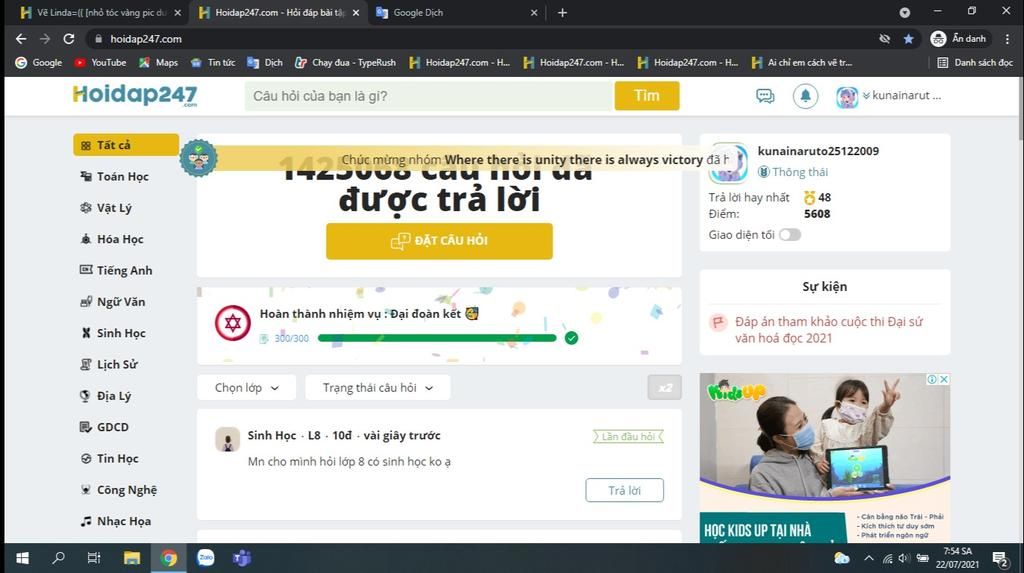Switch to the Vẽ Linda browser tab
The width and height of the screenshot is (1024, 573).
pyautogui.click(x=101, y=12)
